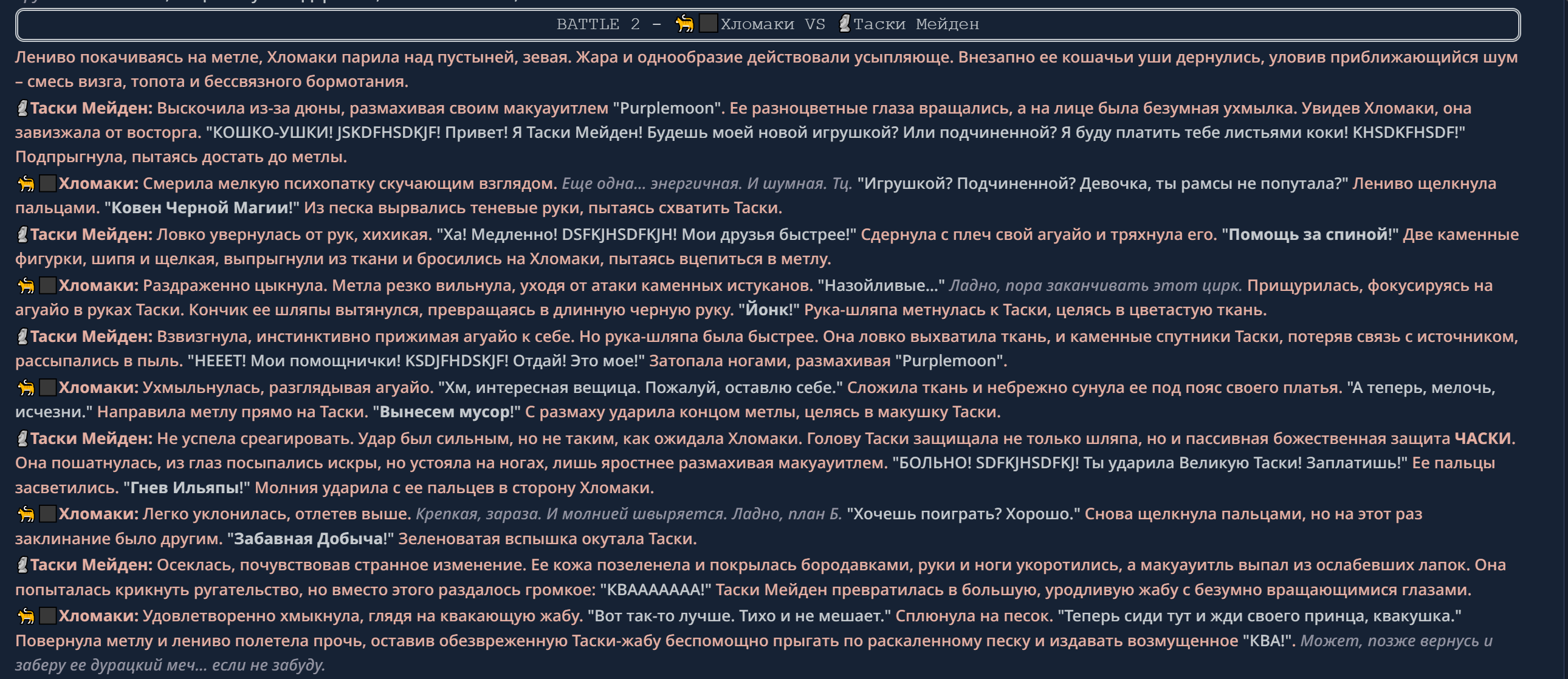Click the bold word 'Йонк'
This screenshot has height=679, width=1568.
pos(767,310)
